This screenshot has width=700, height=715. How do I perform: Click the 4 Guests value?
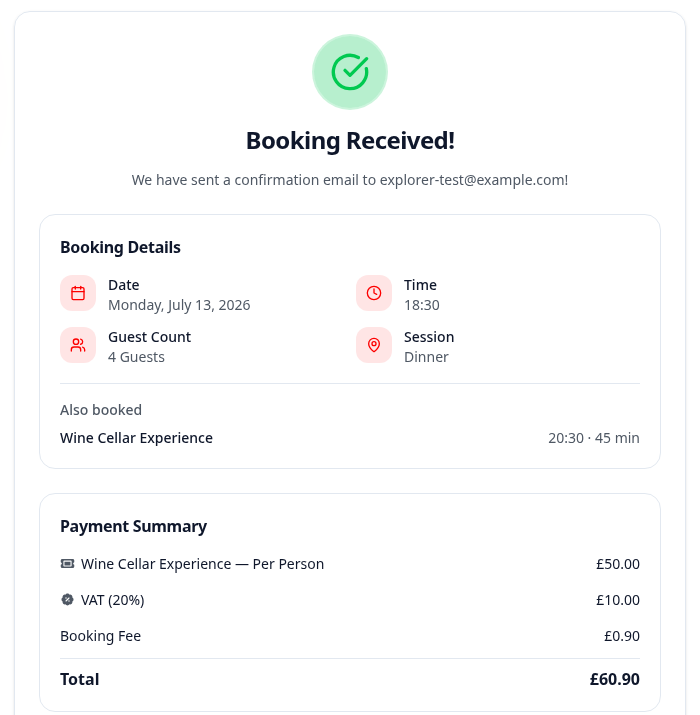click(x=136, y=357)
